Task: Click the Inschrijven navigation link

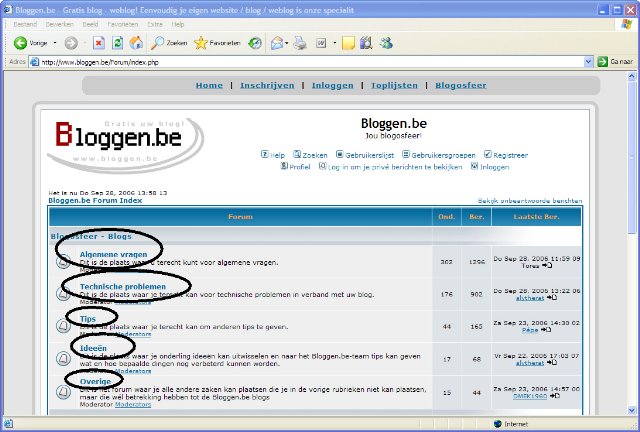Action: [x=267, y=86]
